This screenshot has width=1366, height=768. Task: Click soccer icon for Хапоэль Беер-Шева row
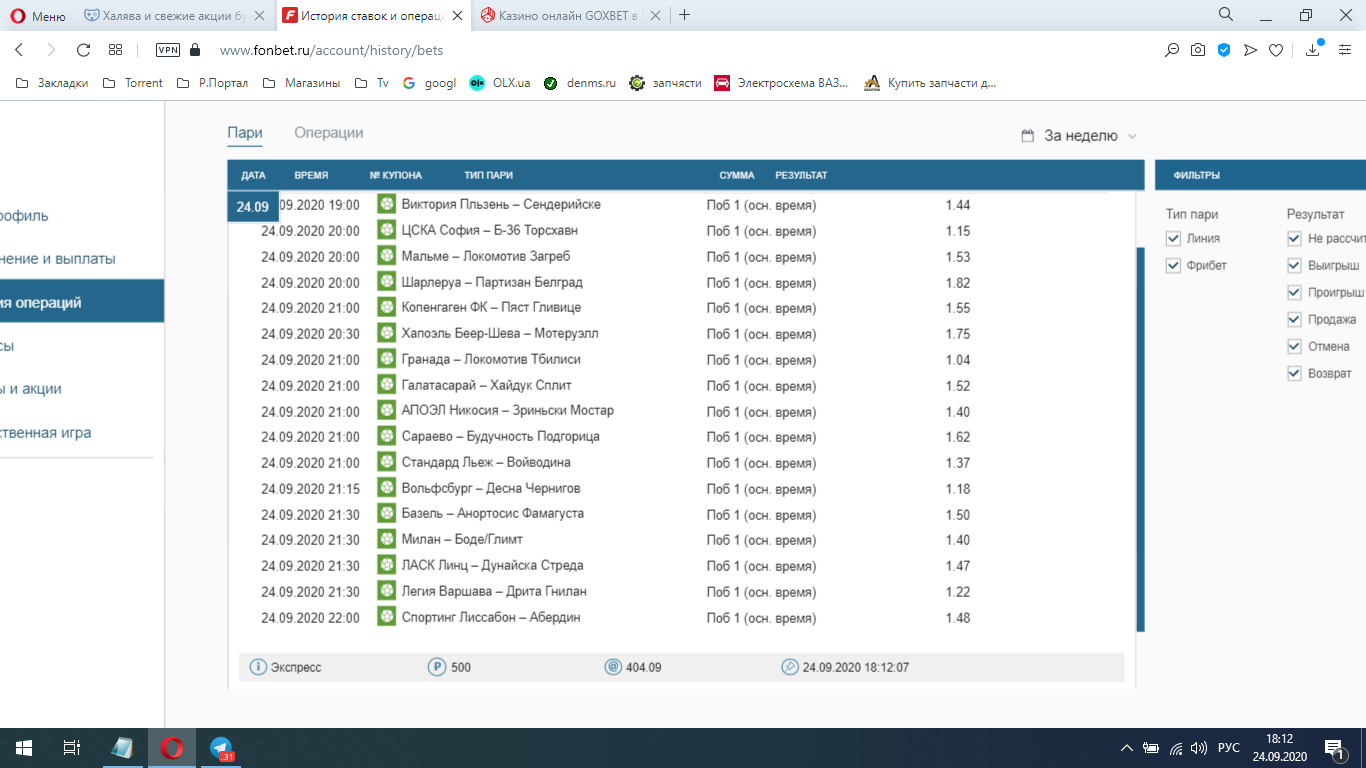(x=387, y=333)
